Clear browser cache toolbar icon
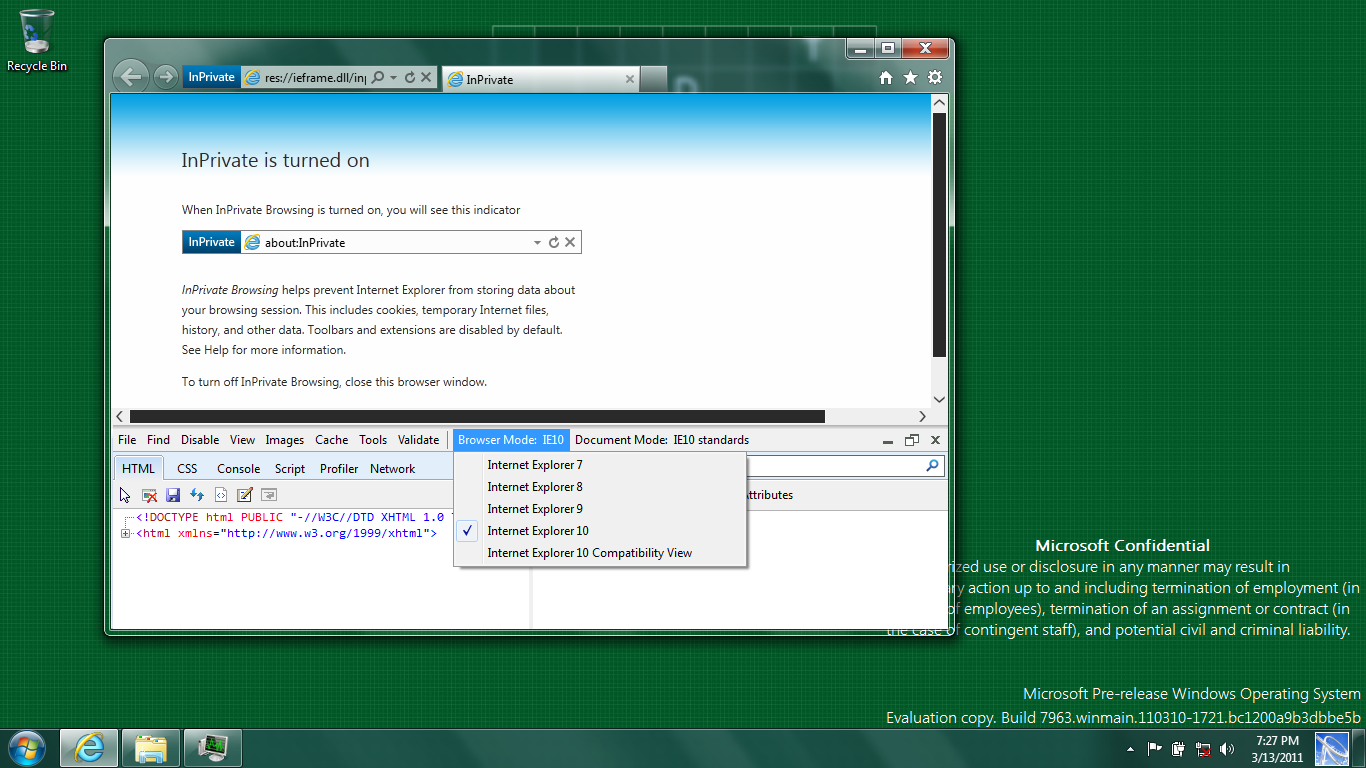1366x768 pixels. click(149, 495)
